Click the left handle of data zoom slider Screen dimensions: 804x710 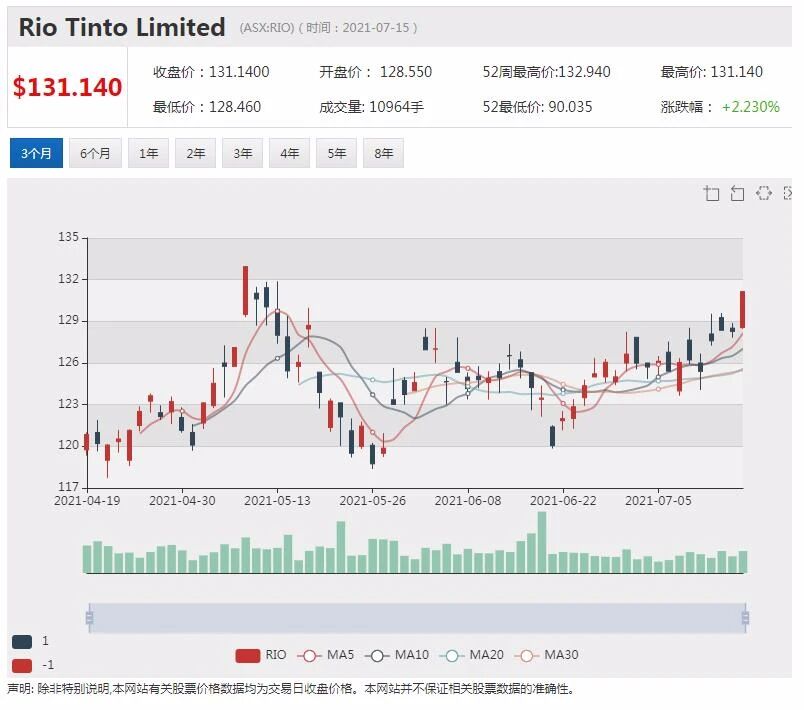click(x=89, y=617)
